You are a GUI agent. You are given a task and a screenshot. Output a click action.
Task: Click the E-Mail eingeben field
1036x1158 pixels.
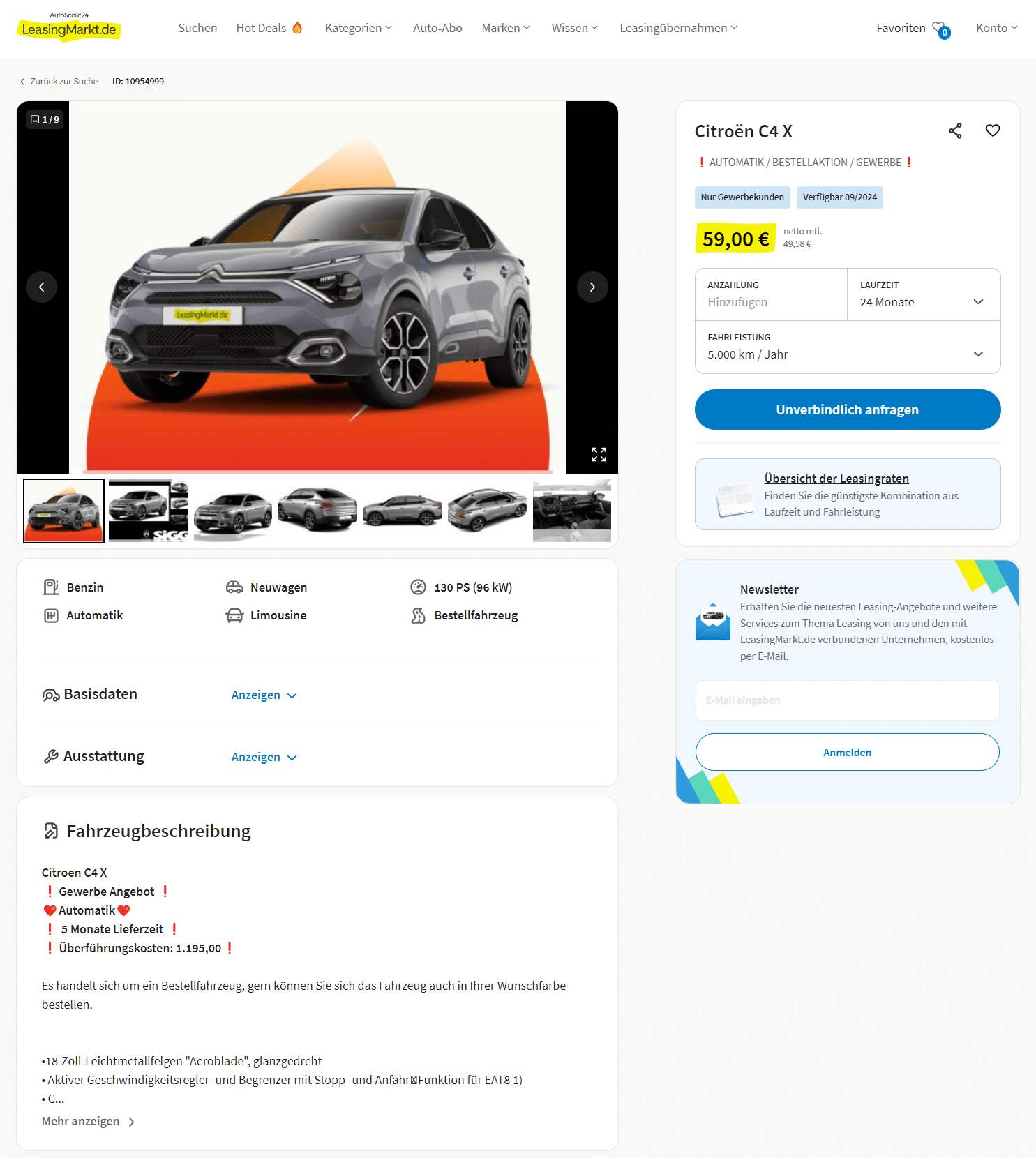tap(848, 700)
